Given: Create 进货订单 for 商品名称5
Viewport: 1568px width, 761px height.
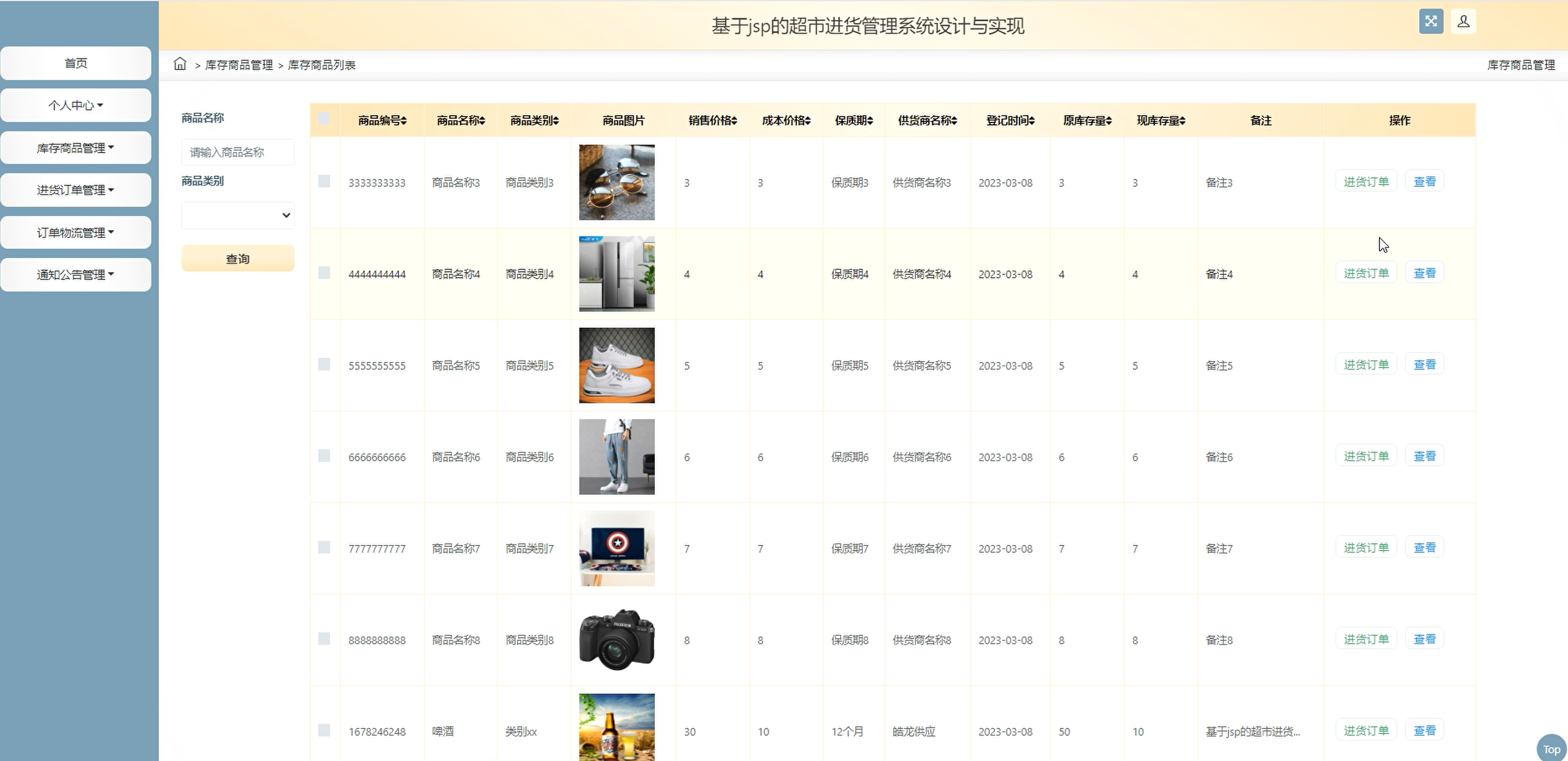Looking at the screenshot, I should (1366, 364).
